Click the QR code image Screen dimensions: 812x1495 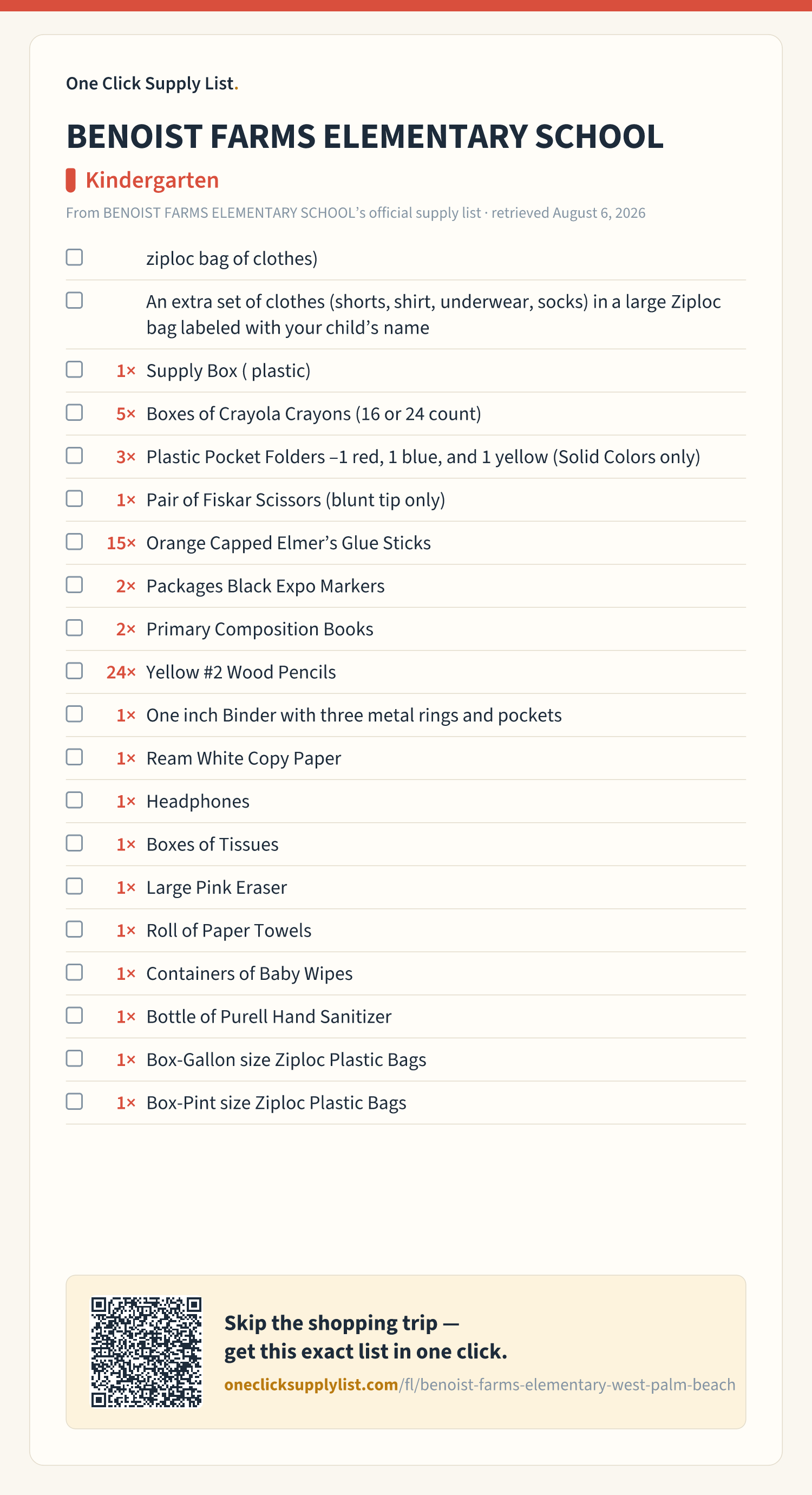(x=146, y=1351)
